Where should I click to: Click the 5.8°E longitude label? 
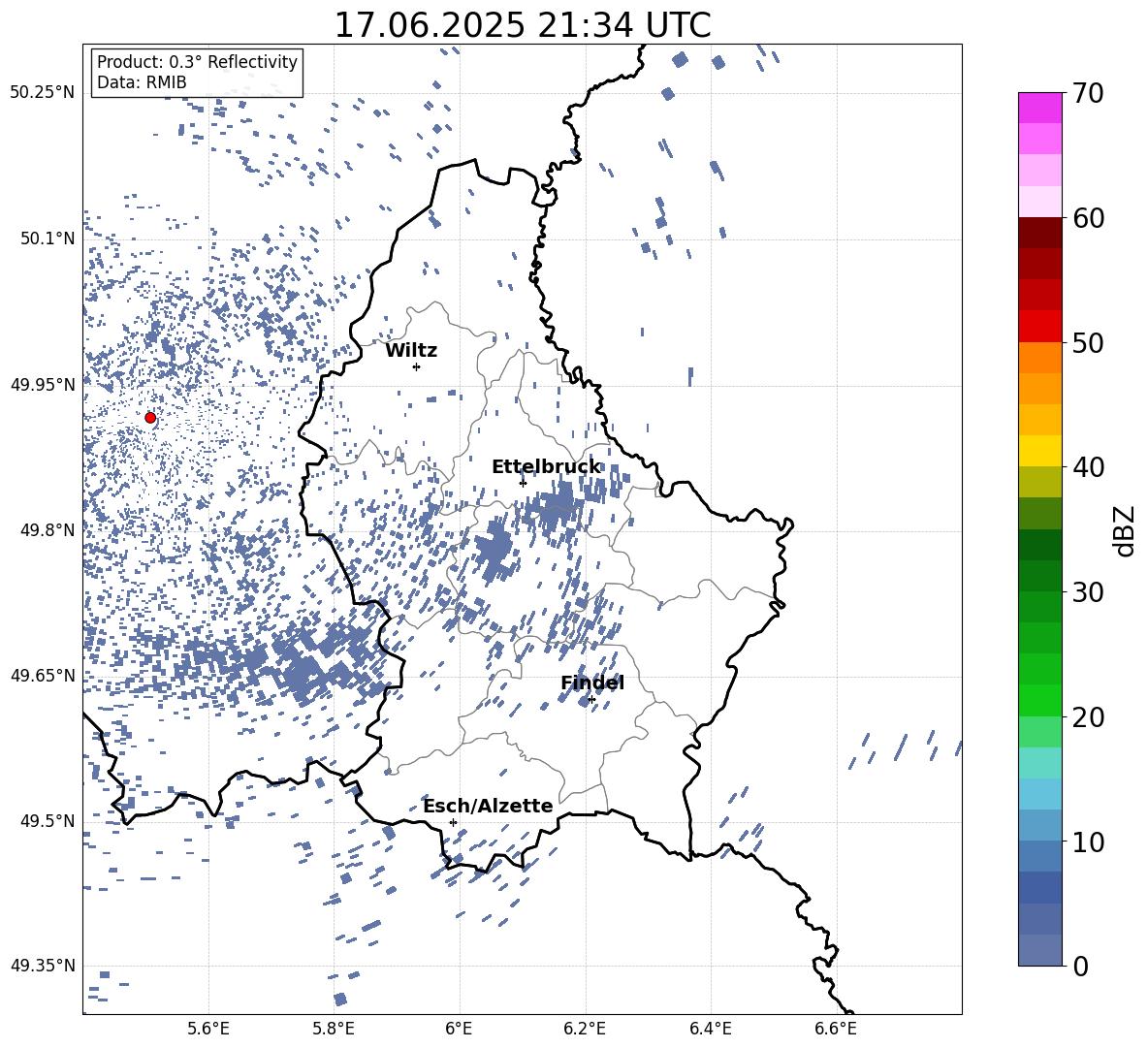[x=334, y=1029]
